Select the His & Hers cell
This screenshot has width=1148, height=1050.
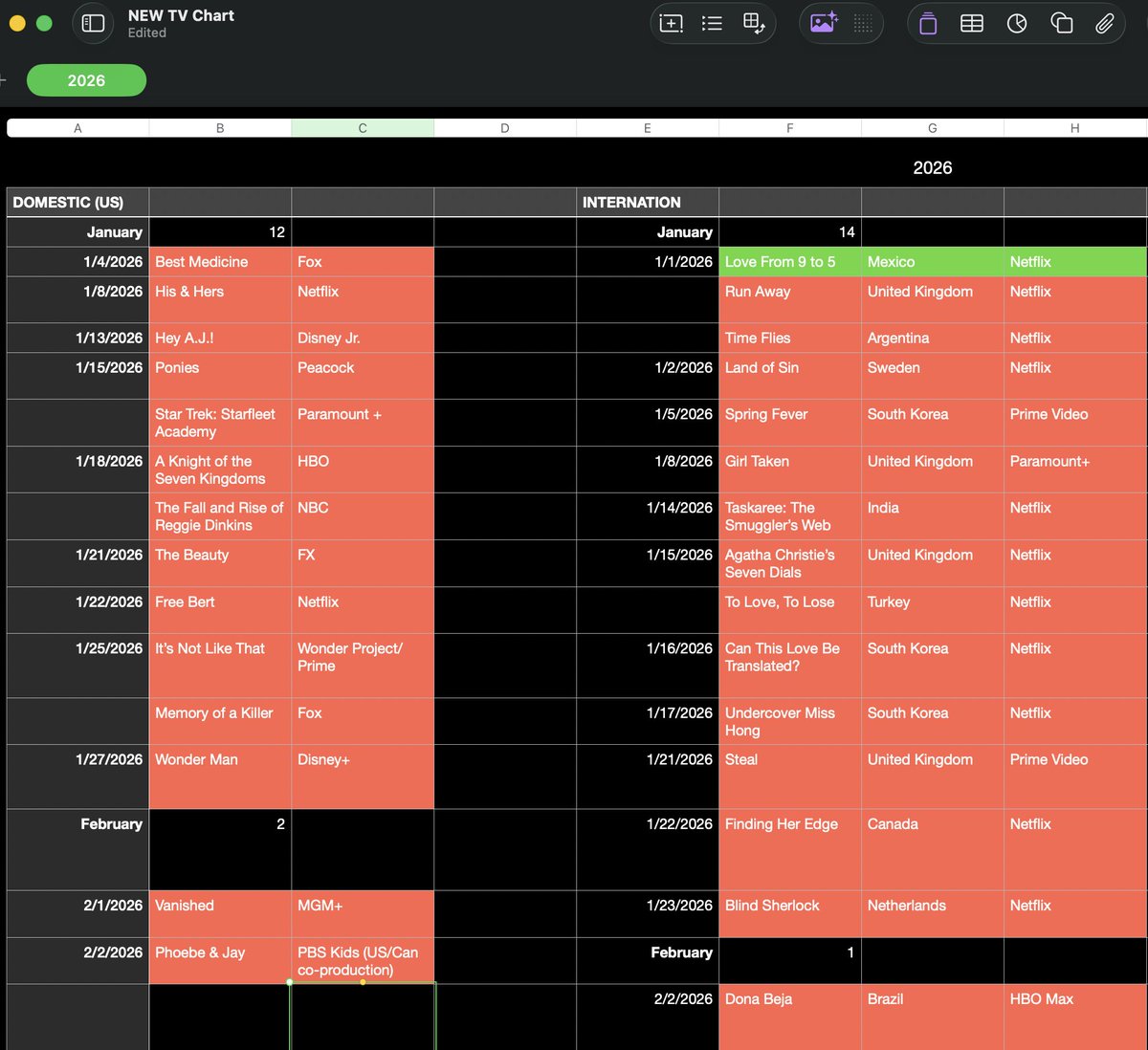[x=220, y=299]
